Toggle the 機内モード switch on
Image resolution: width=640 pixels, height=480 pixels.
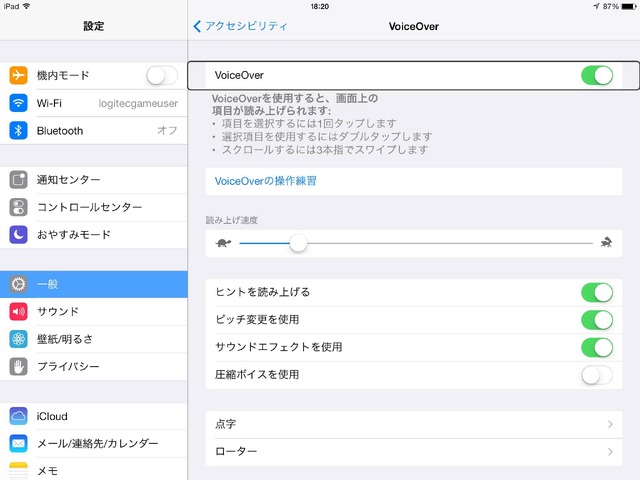coord(162,76)
